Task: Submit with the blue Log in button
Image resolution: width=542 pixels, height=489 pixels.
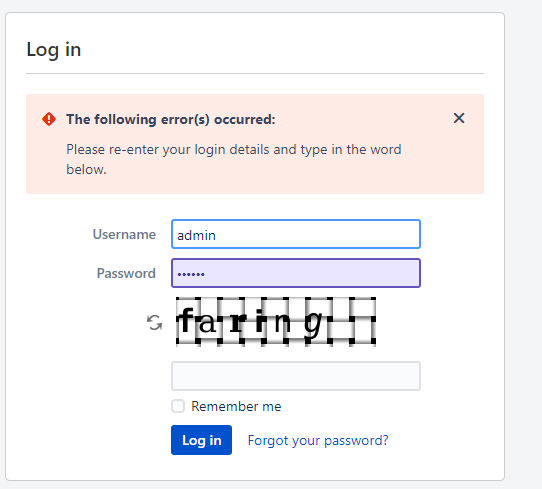Action: (x=201, y=440)
